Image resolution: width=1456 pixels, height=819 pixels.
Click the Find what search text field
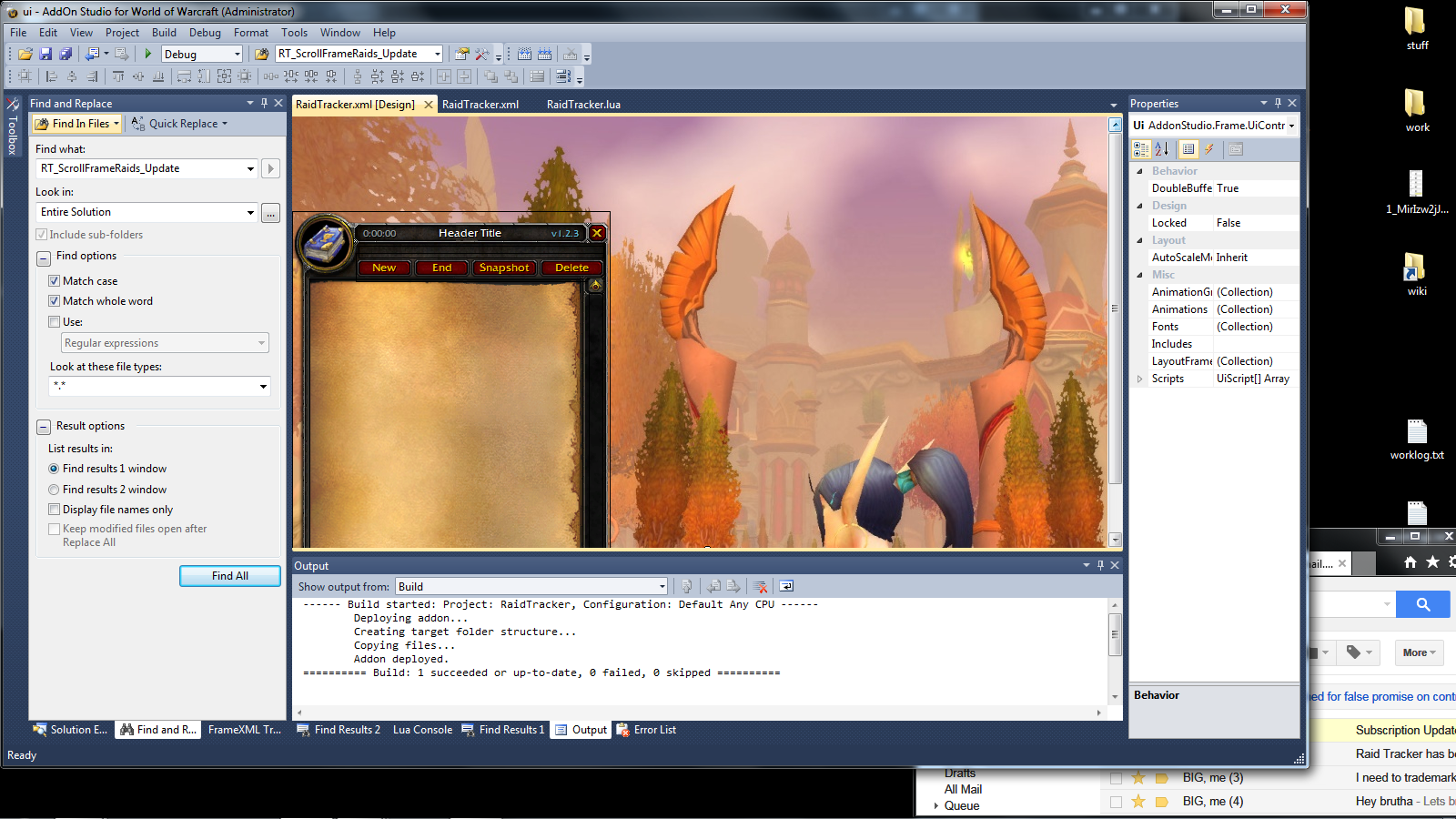[x=141, y=168]
